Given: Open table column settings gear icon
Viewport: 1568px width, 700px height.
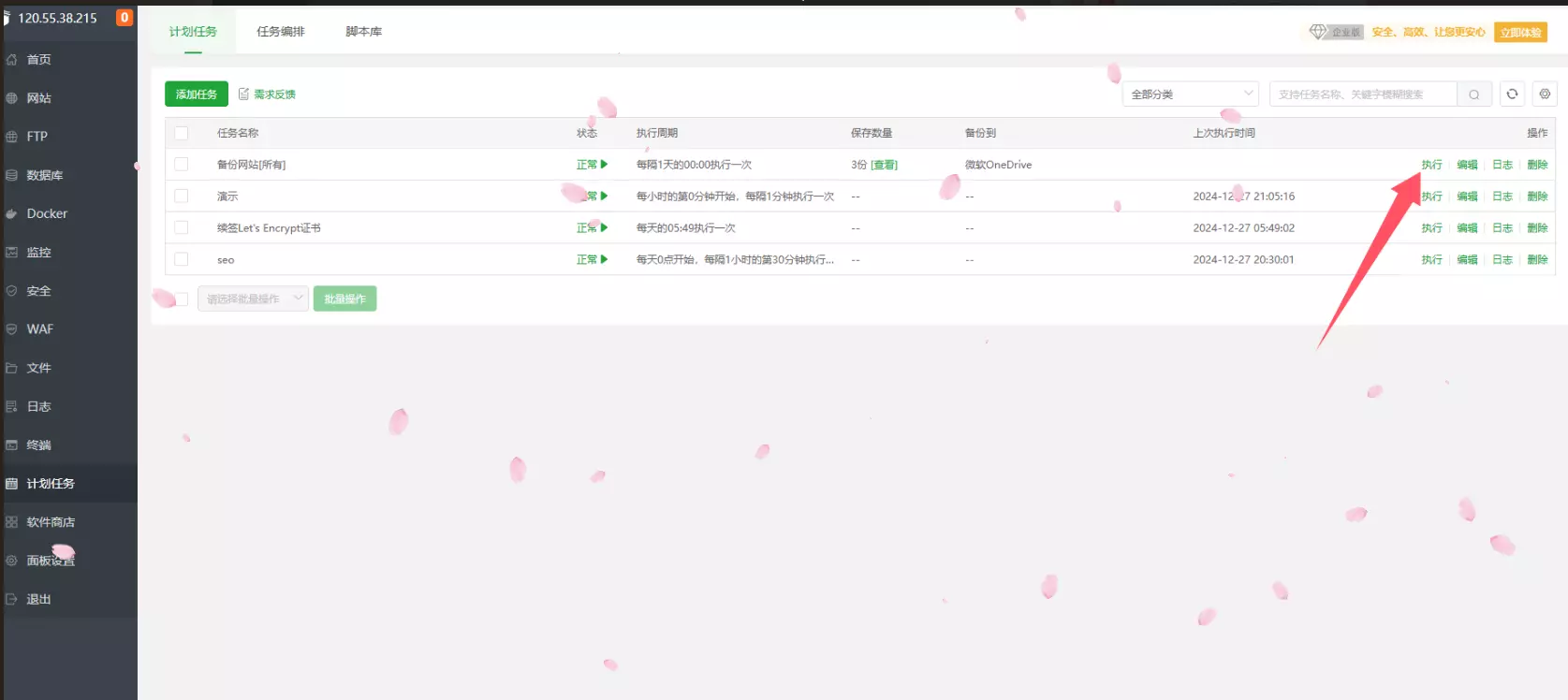Looking at the screenshot, I should click(x=1545, y=94).
